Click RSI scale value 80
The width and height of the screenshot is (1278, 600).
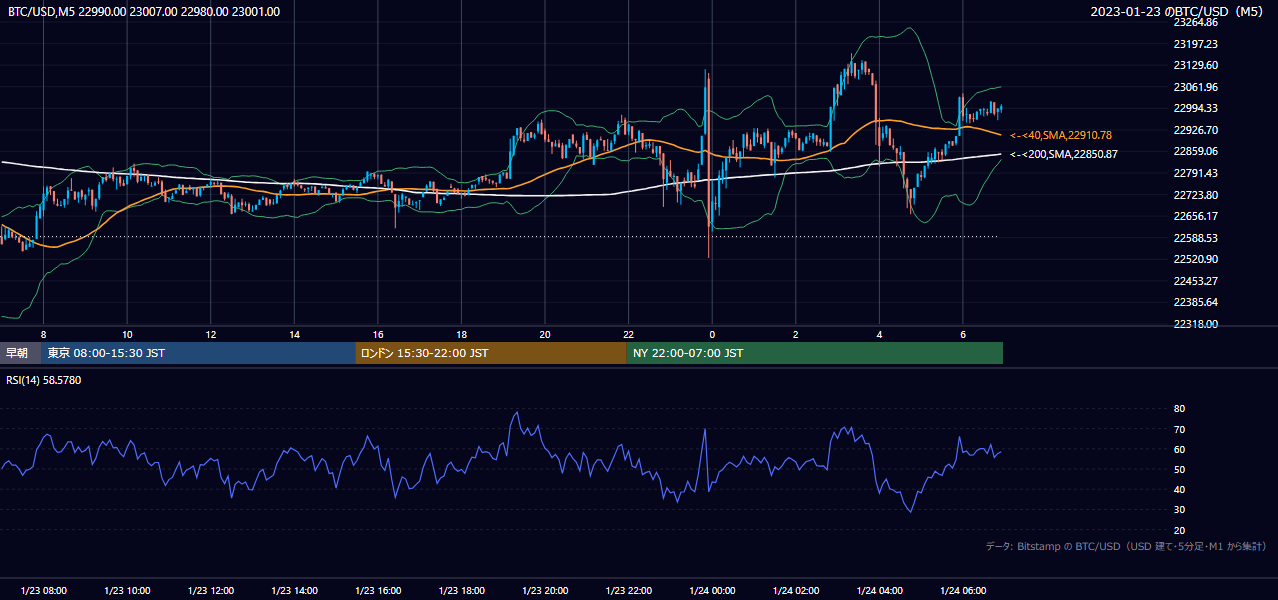click(x=1179, y=409)
